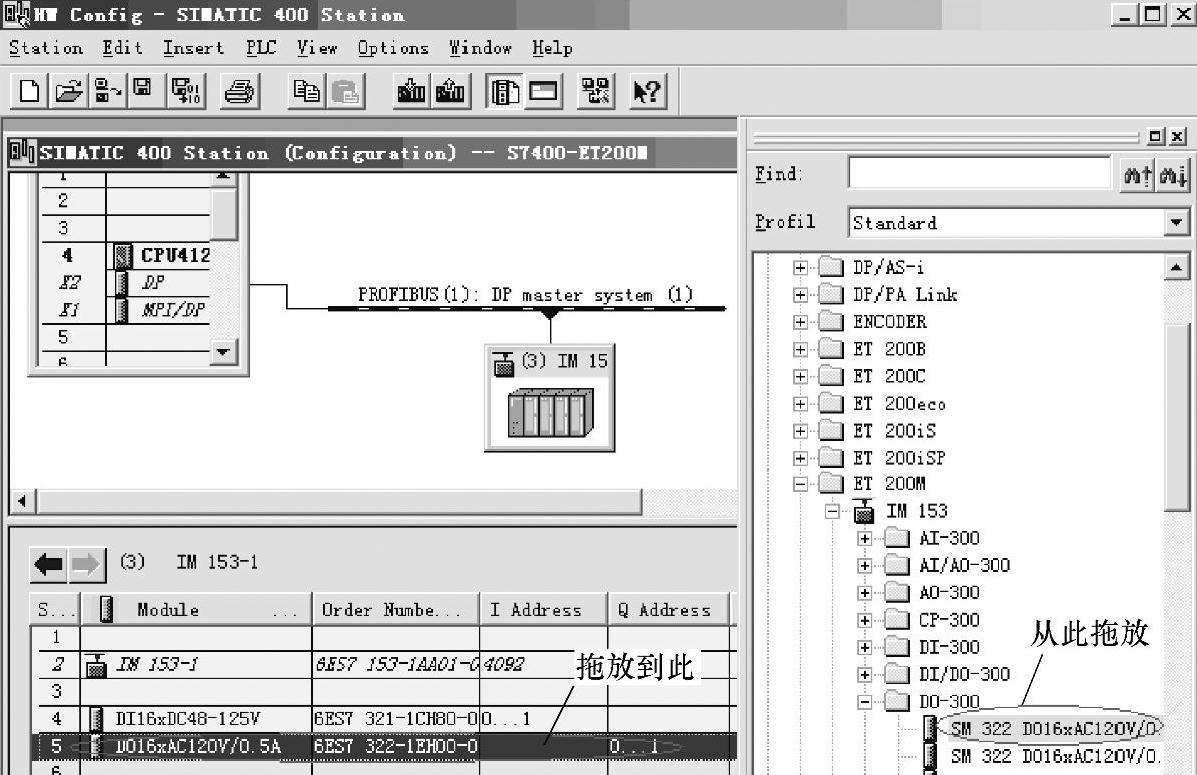
Task: Collapse the ET 200M folder
Action: (800, 484)
